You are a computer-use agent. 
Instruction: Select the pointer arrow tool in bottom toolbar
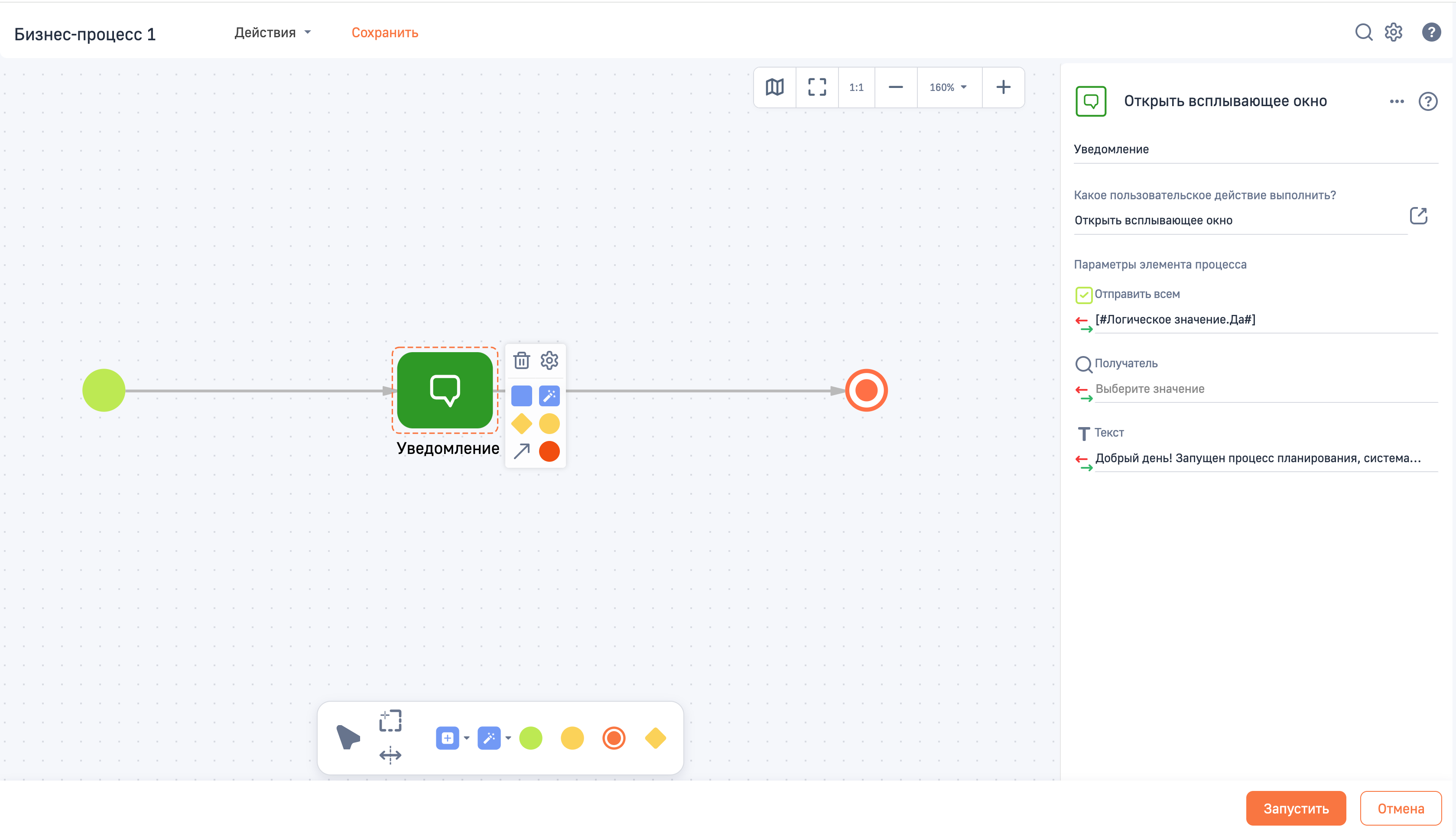[x=348, y=737]
